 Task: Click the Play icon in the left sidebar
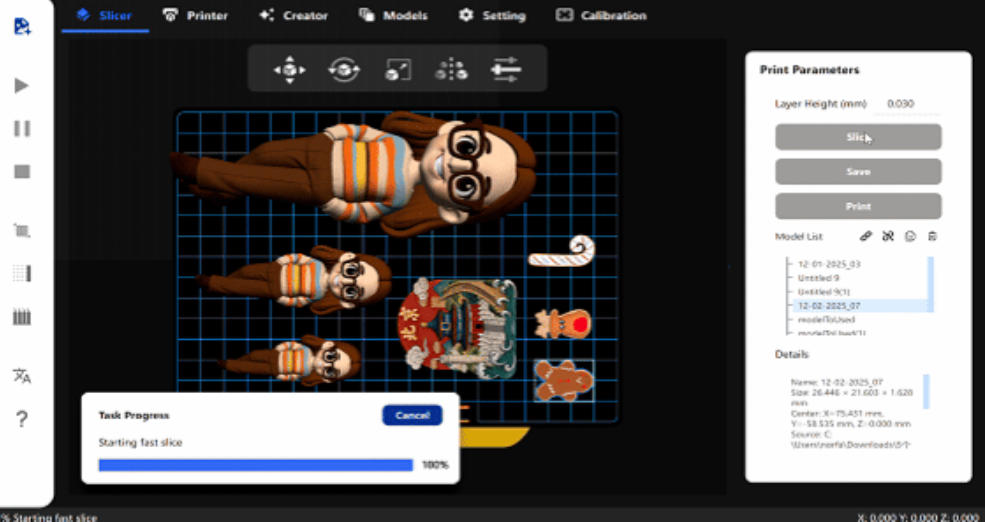tap(21, 86)
